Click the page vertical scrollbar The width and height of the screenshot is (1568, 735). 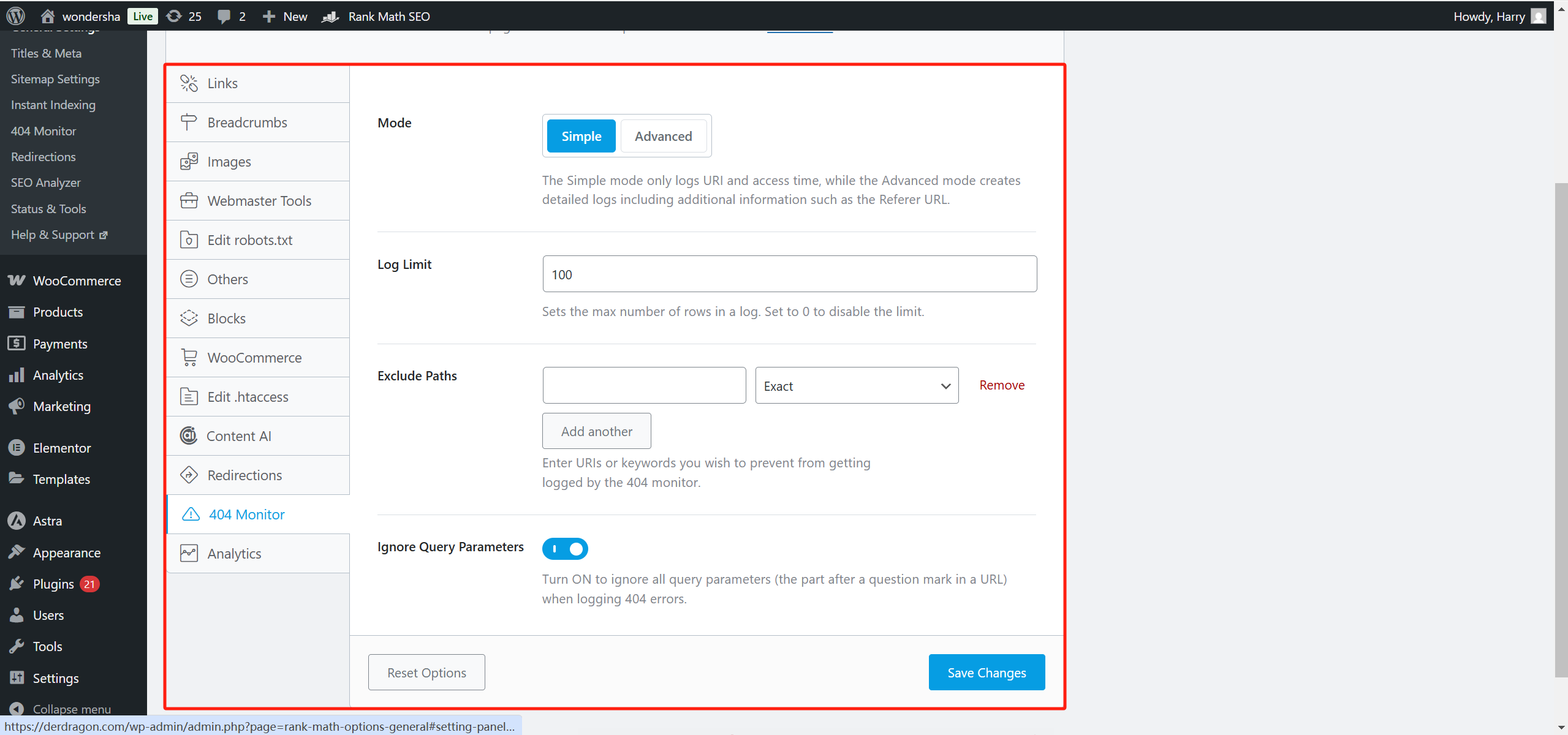1561,429
